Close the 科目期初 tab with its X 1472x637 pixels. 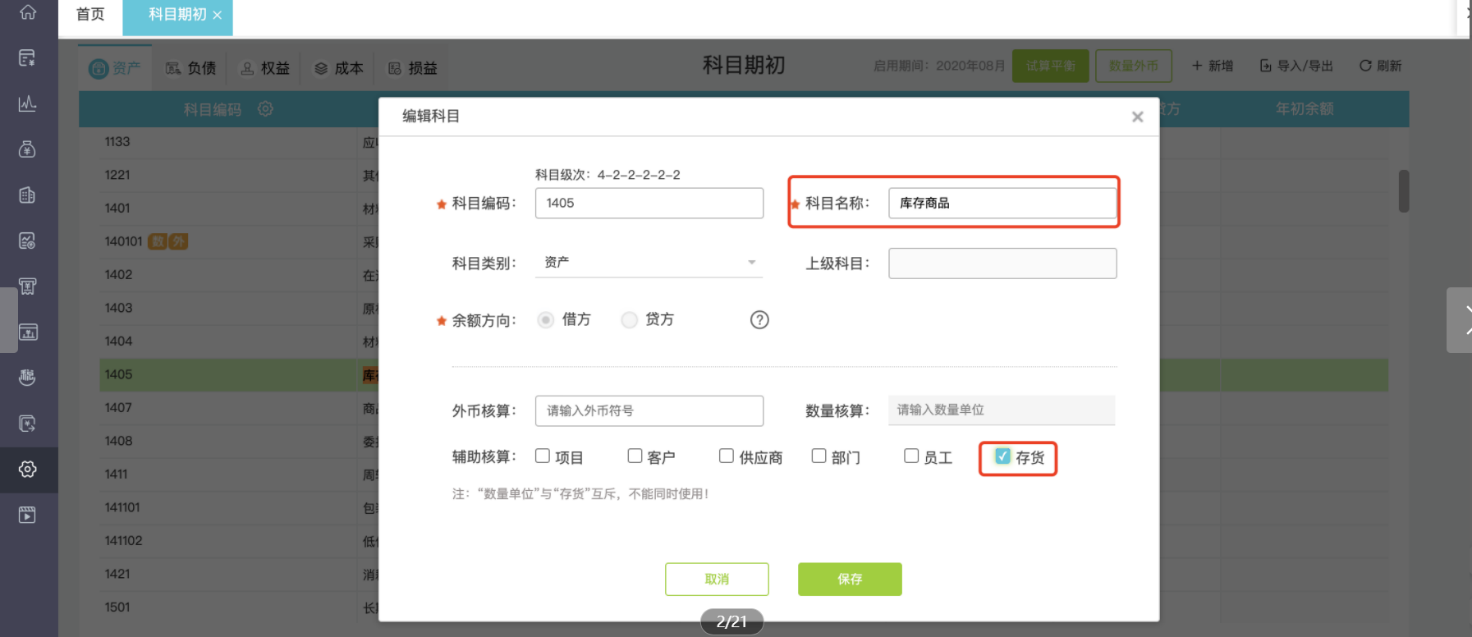tap(217, 15)
